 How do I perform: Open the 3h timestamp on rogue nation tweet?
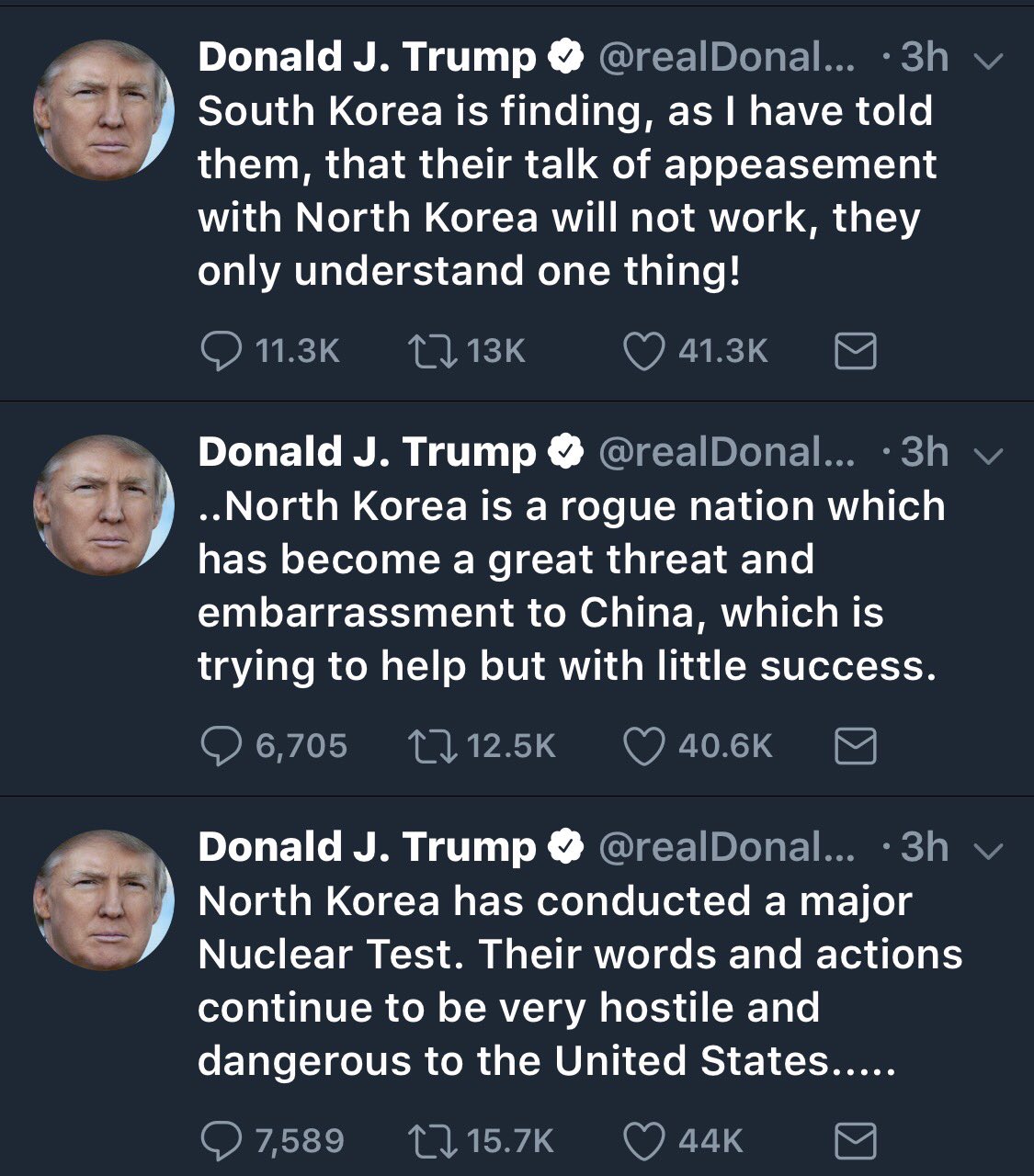tap(924, 452)
